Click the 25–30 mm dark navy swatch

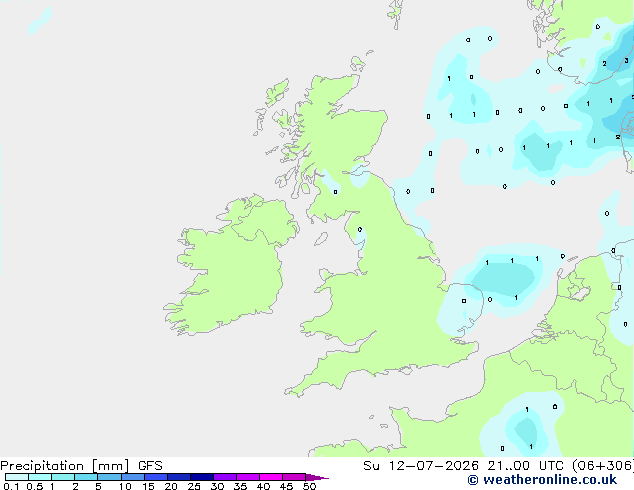[x=202, y=477]
